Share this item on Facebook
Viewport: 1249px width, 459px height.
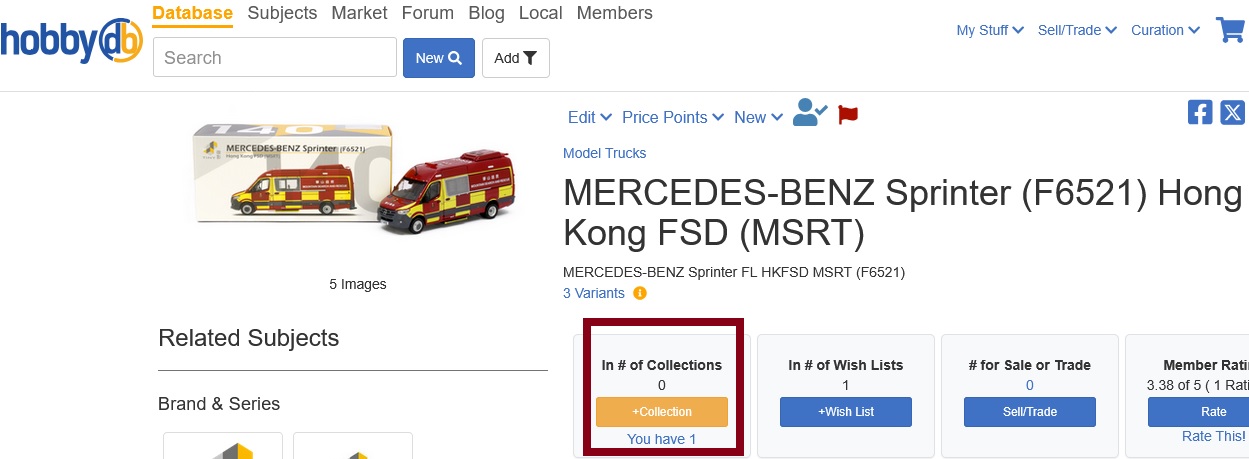tap(1200, 112)
